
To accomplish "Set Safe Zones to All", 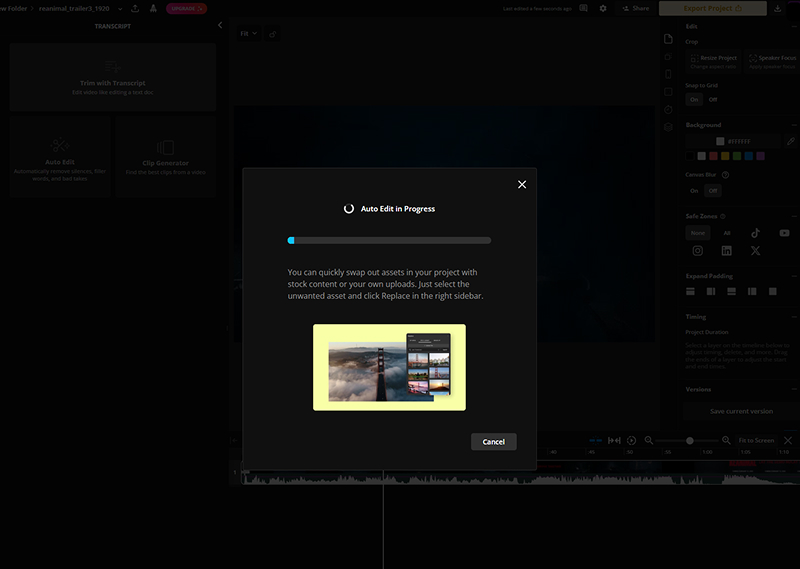I will (727, 233).
